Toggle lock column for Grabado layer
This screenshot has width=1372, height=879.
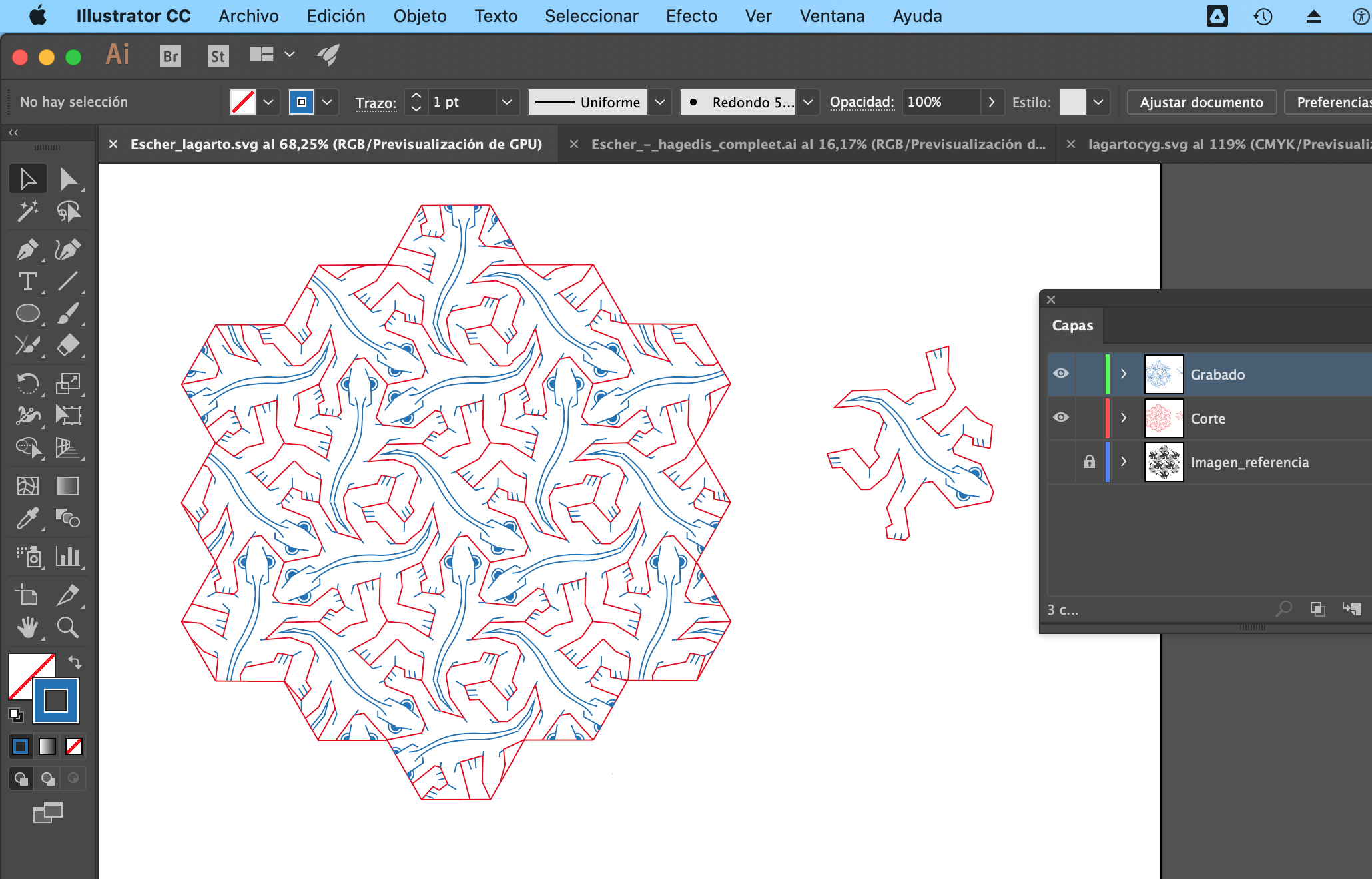pyautogui.click(x=1090, y=374)
